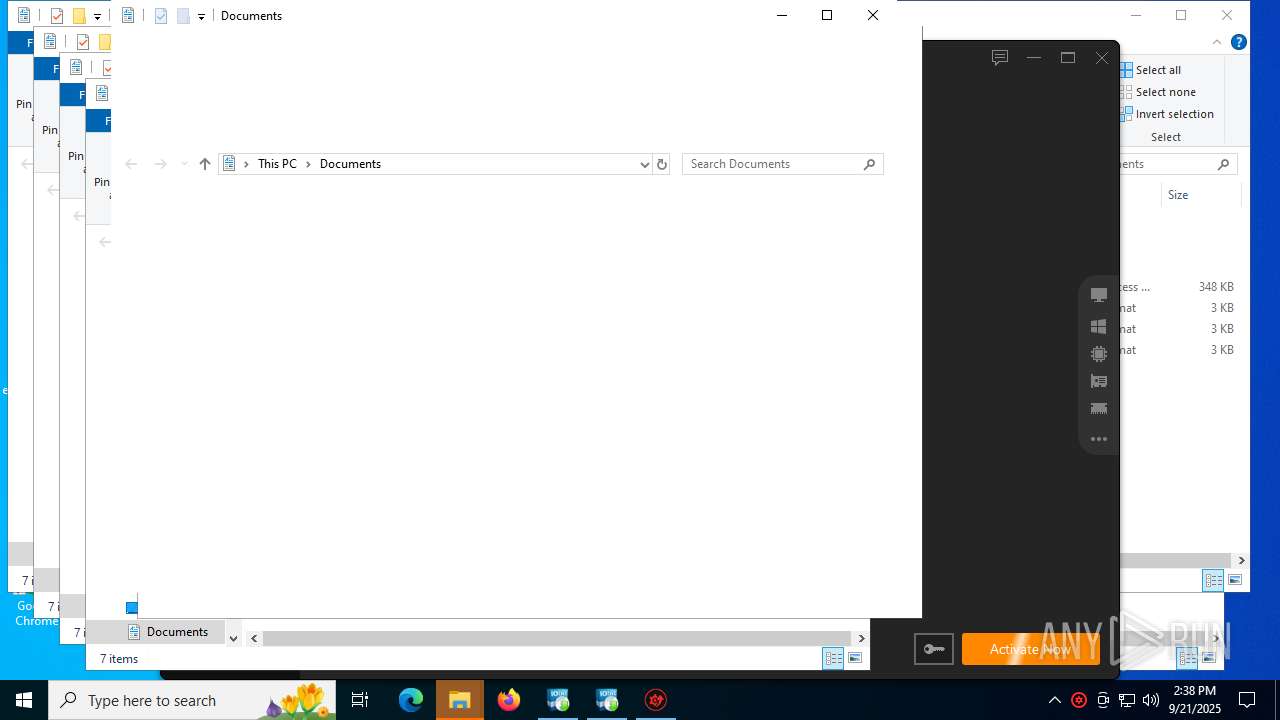Image resolution: width=1280 pixels, height=720 pixels.
Task: Open the Windows Start menu
Action: [x=24, y=700]
